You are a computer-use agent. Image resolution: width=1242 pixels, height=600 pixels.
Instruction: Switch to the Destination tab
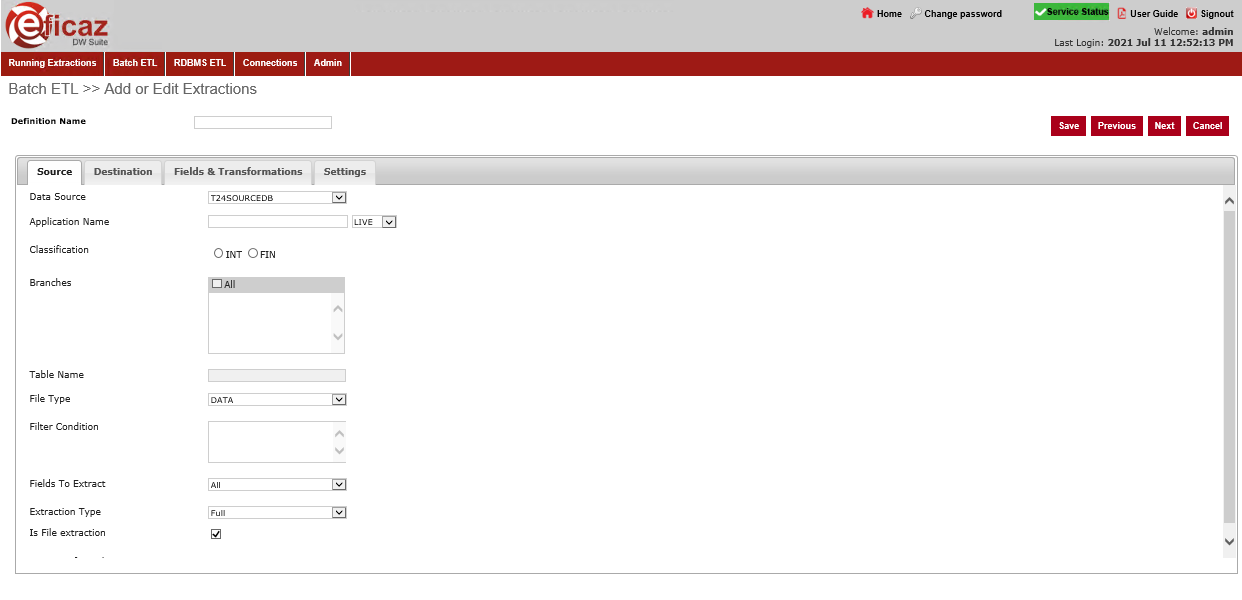(x=122, y=171)
